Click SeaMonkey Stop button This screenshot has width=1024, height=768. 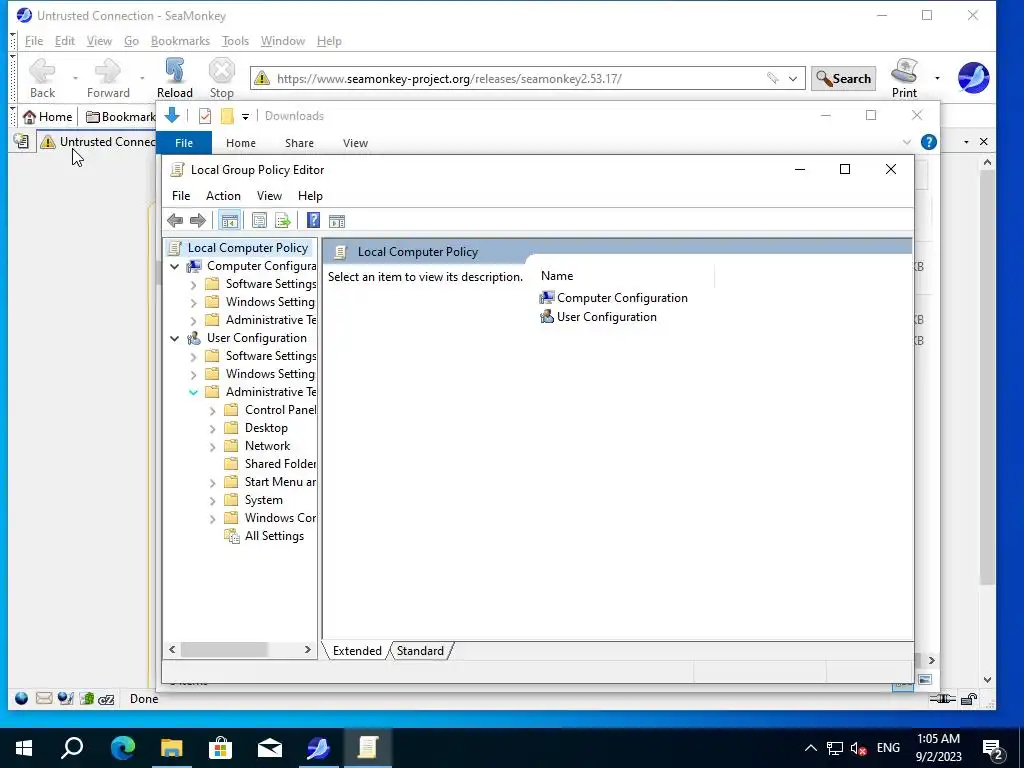pos(221,78)
